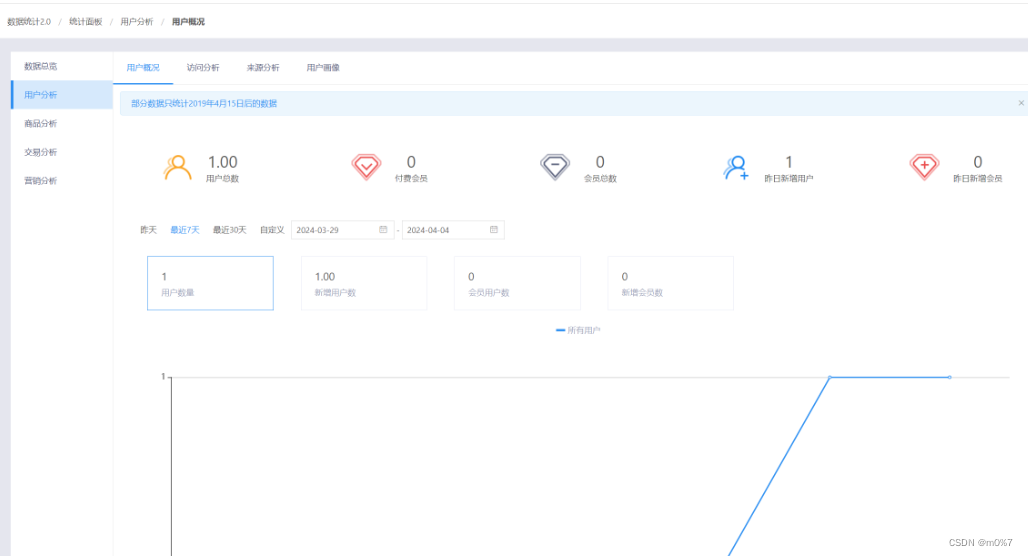Viewport: 1028px width, 556px height.
Task: Select the 最近7天 date range
Action: click(x=185, y=230)
